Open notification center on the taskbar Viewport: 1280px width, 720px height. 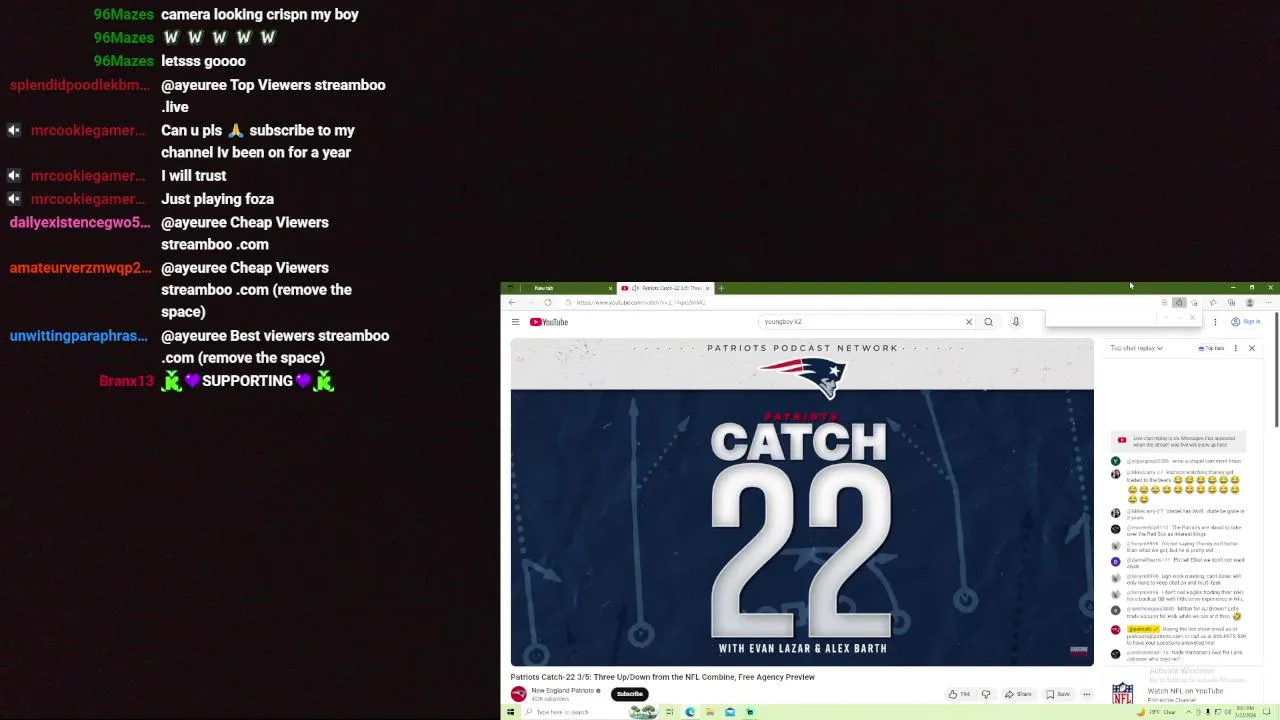1266,712
